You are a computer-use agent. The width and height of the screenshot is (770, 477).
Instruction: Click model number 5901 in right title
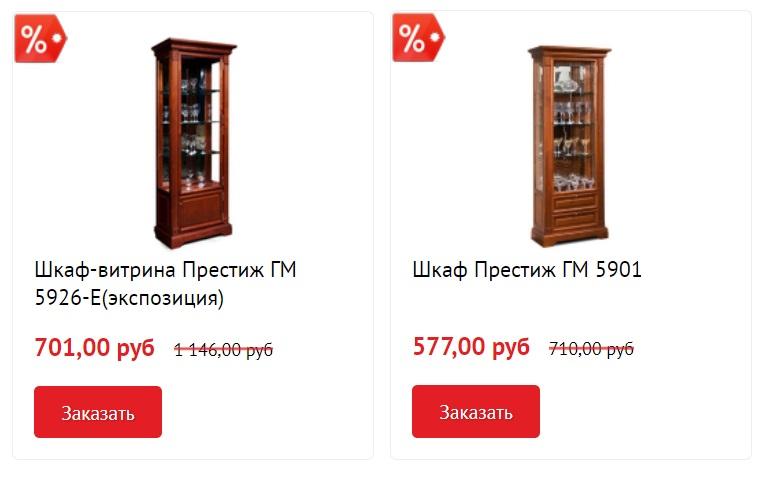point(618,270)
